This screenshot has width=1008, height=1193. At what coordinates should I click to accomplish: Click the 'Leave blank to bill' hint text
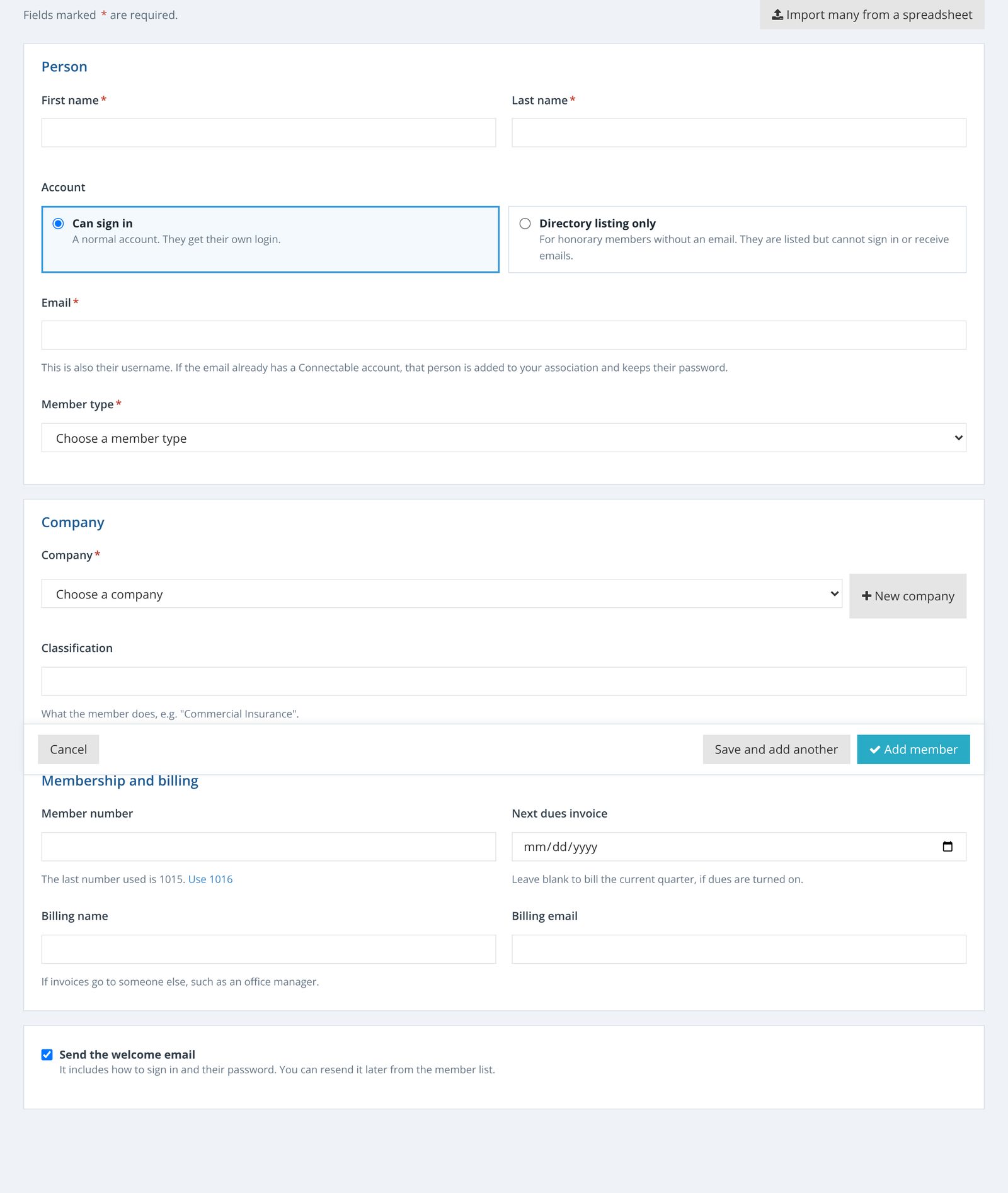coord(657,879)
